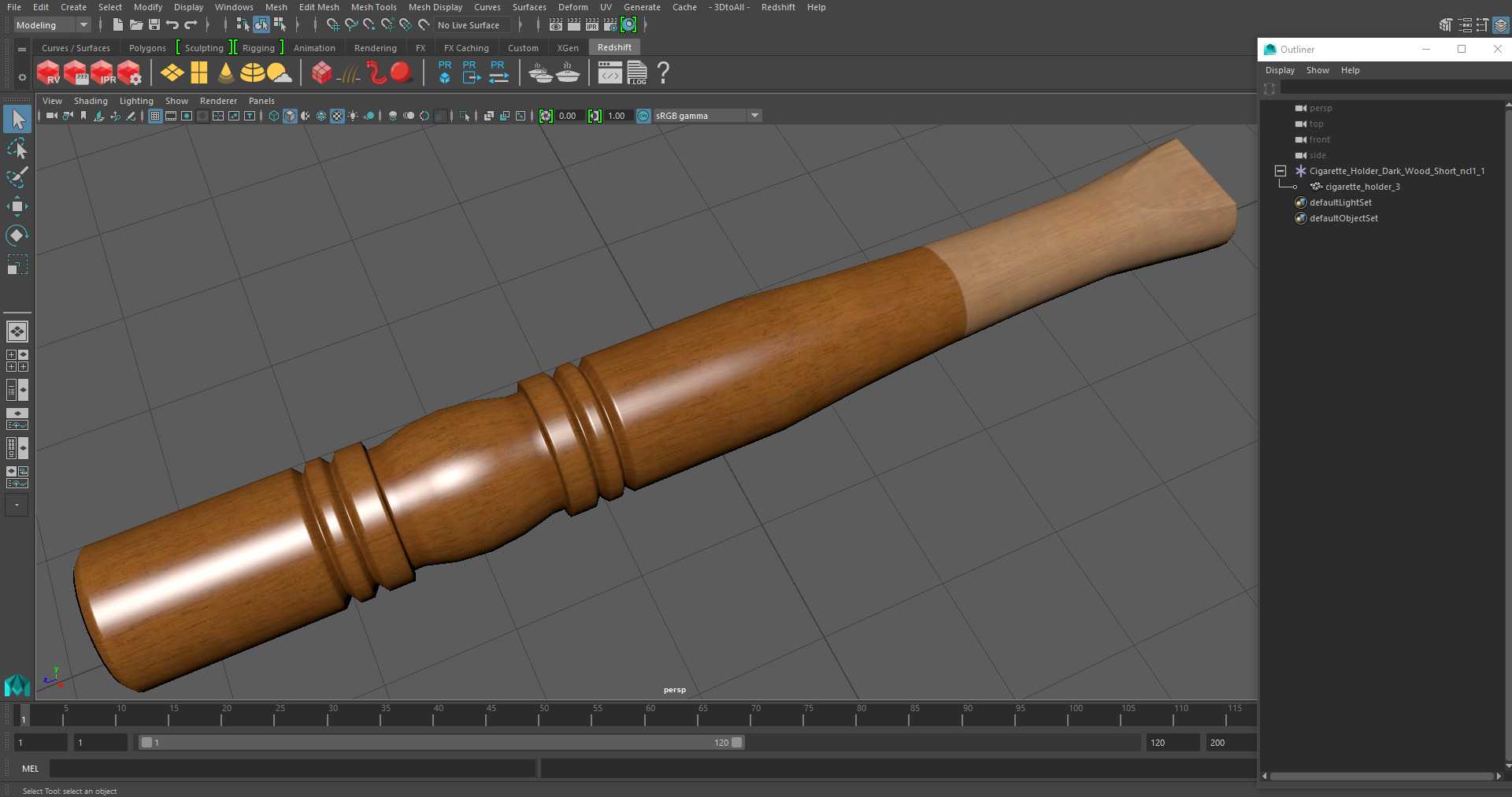Toggle isolate select in viewport
1512x797 pixels.
point(465,116)
